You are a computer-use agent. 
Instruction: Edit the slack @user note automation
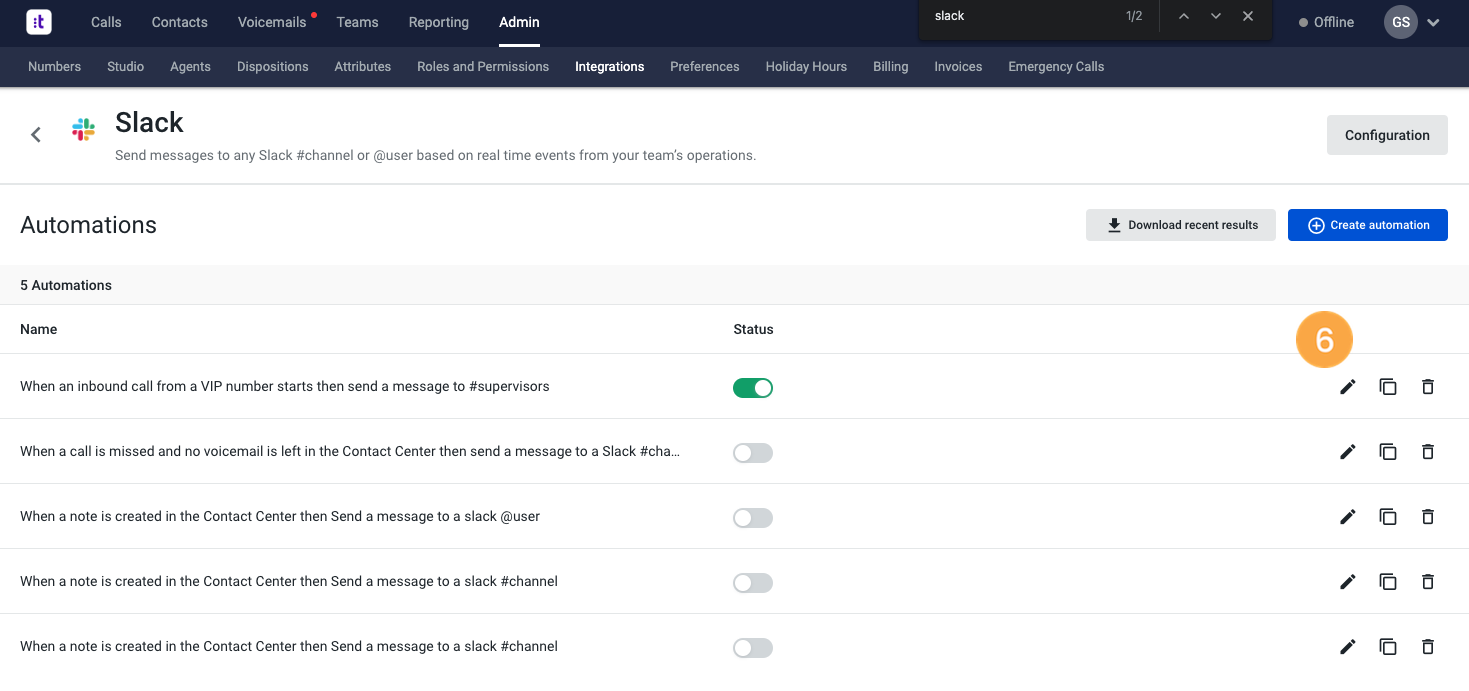(x=1348, y=517)
